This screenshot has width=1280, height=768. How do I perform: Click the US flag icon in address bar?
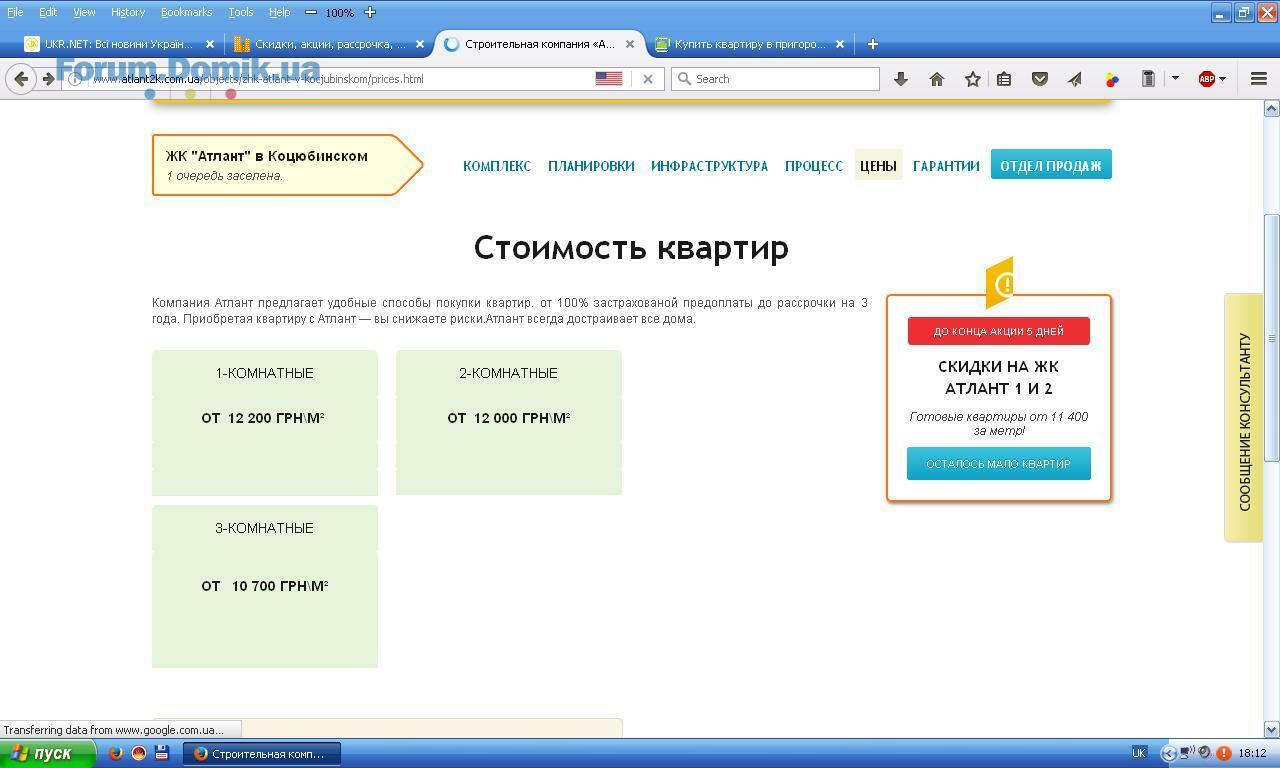click(609, 78)
